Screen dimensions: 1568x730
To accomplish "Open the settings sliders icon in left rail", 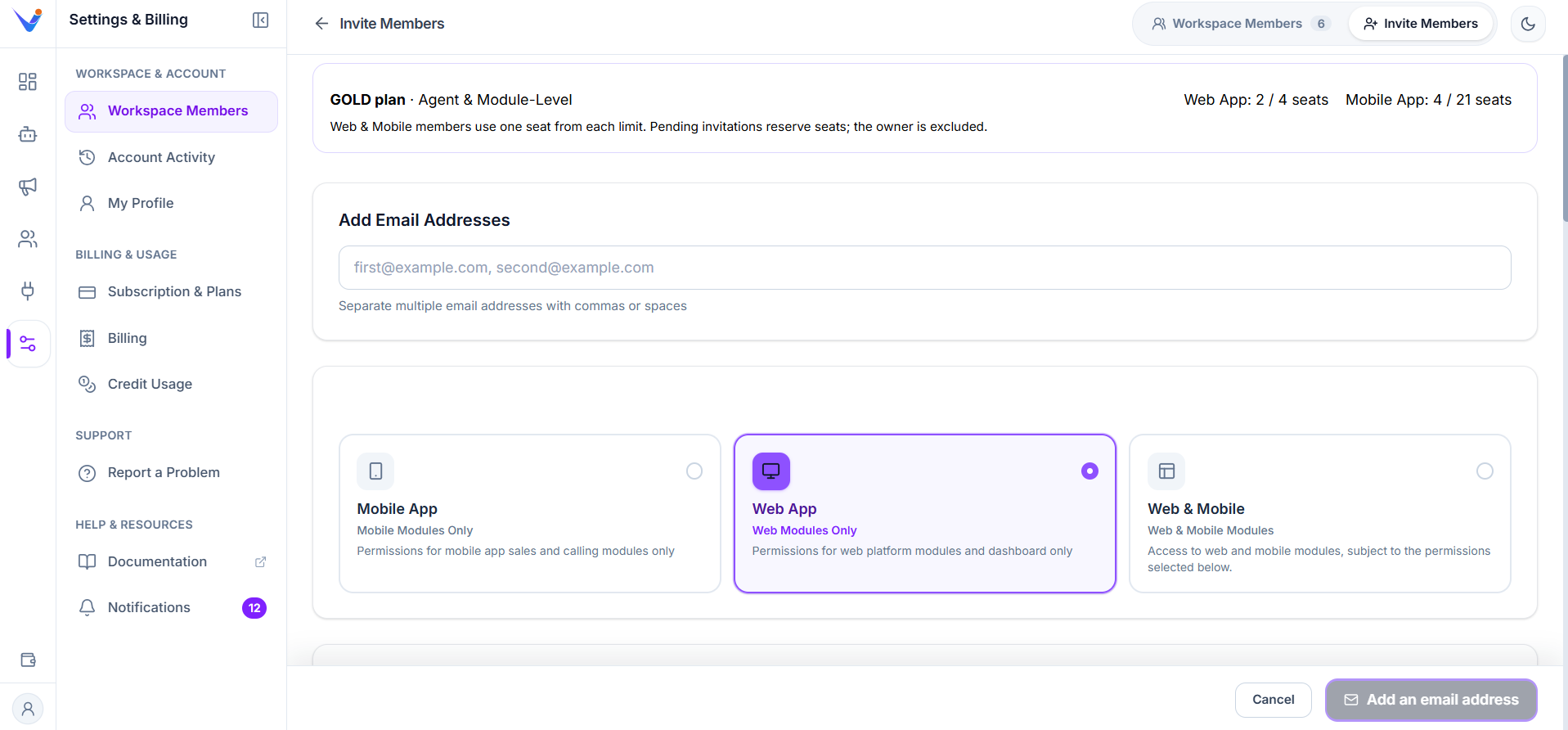I will 28,344.
